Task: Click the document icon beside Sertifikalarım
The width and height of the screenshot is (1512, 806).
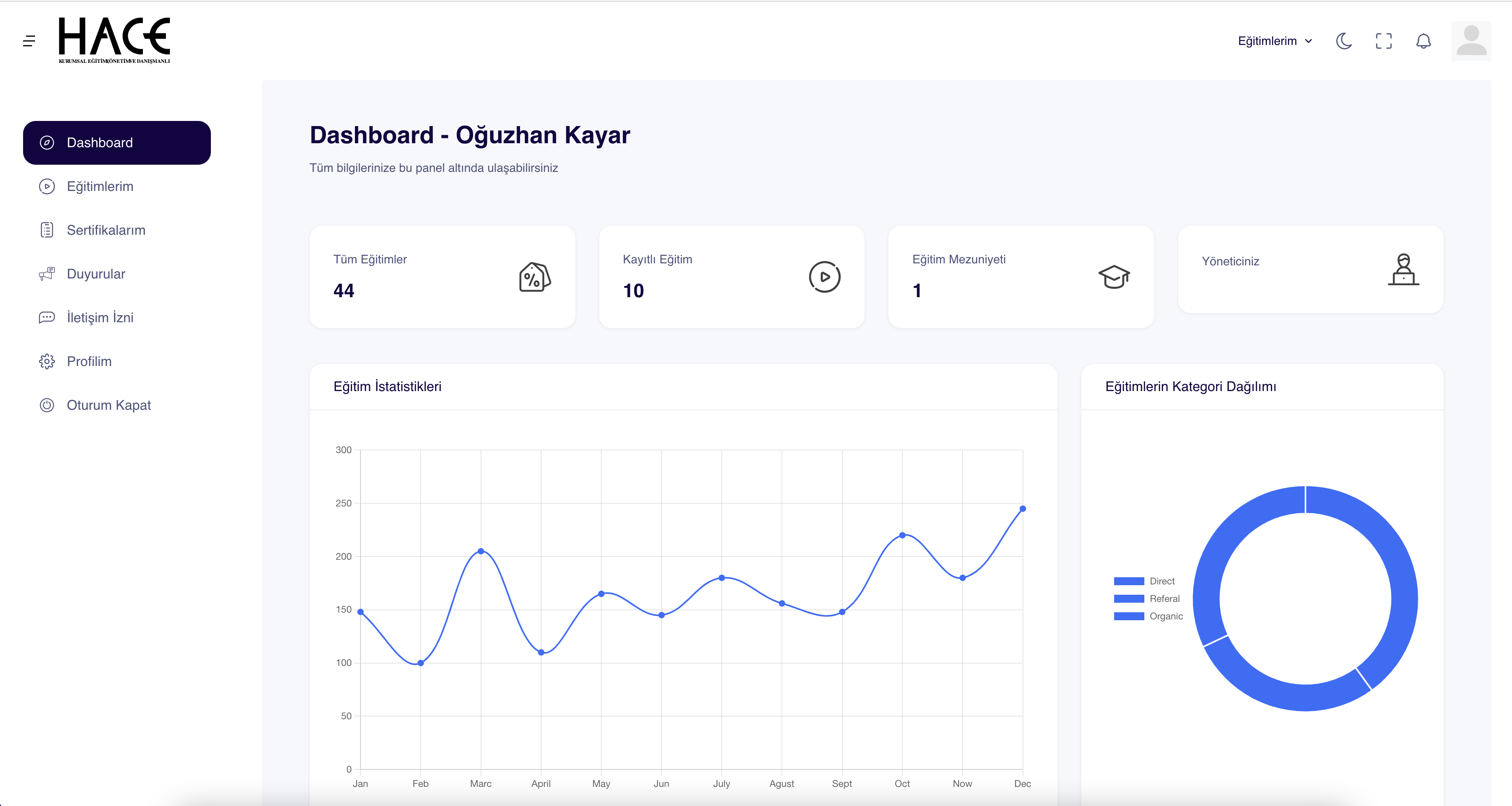Action: pos(47,230)
